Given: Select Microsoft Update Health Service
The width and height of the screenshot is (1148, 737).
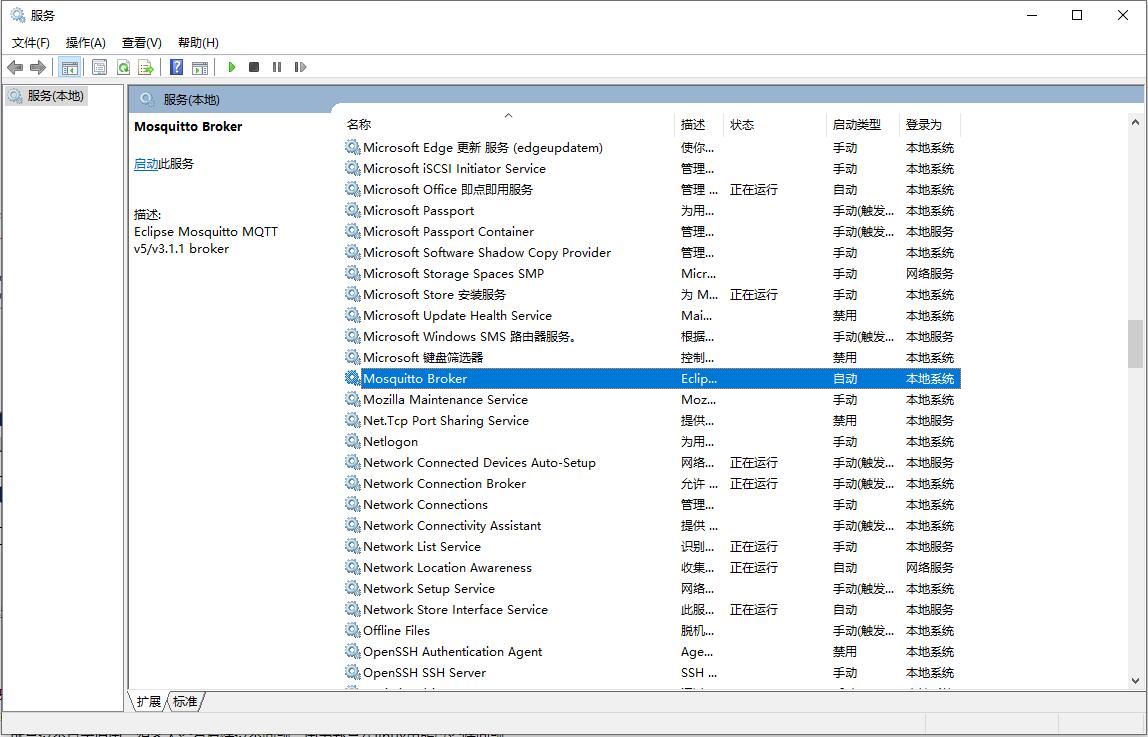Looking at the screenshot, I should pos(652,315).
